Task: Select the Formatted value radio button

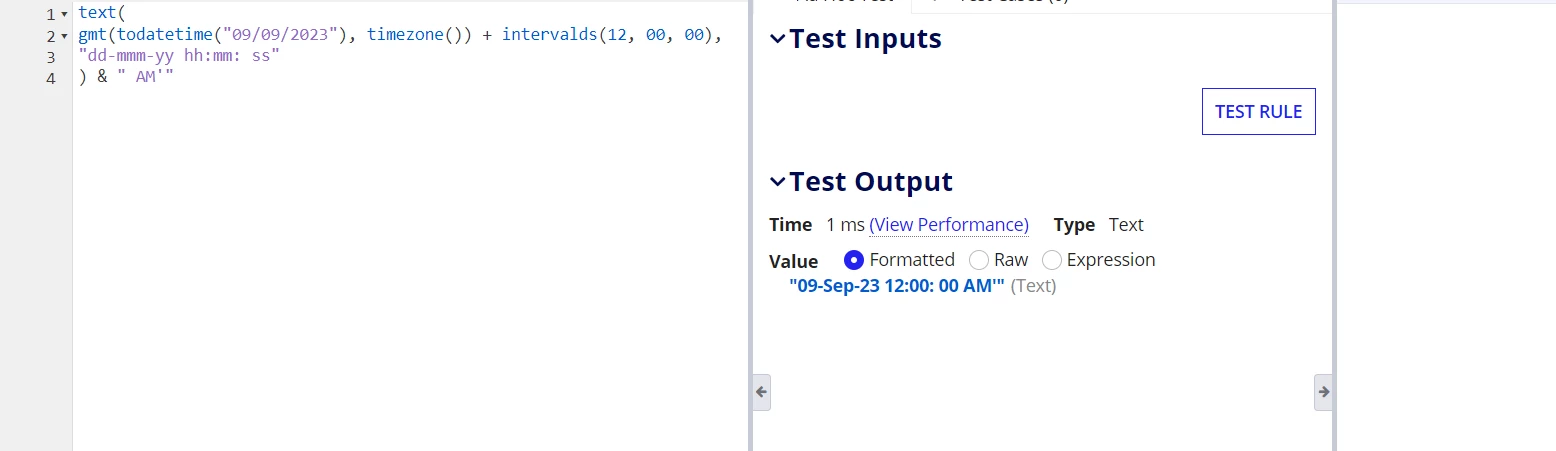Action: [854, 260]
